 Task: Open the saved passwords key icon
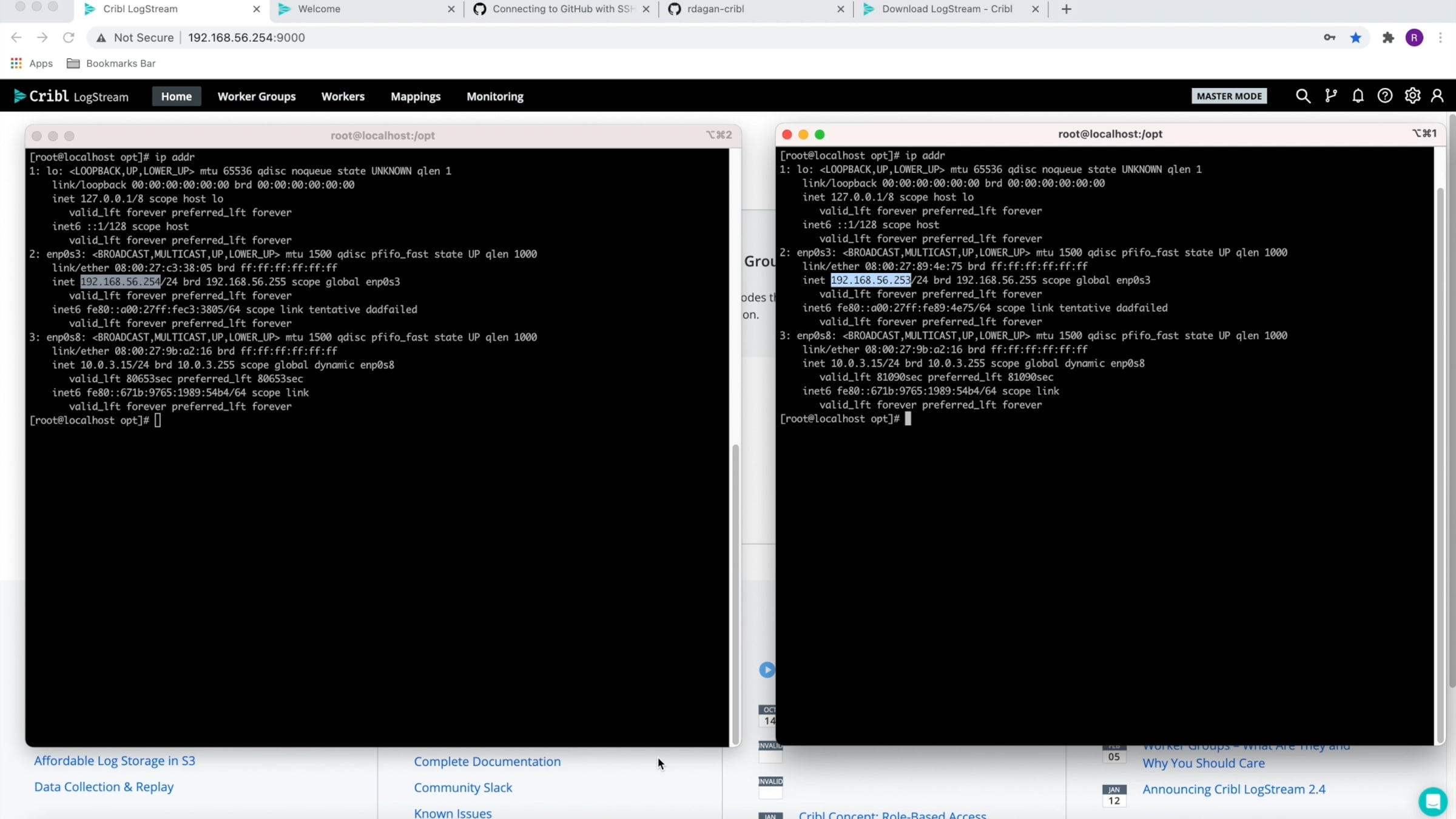1330,38
